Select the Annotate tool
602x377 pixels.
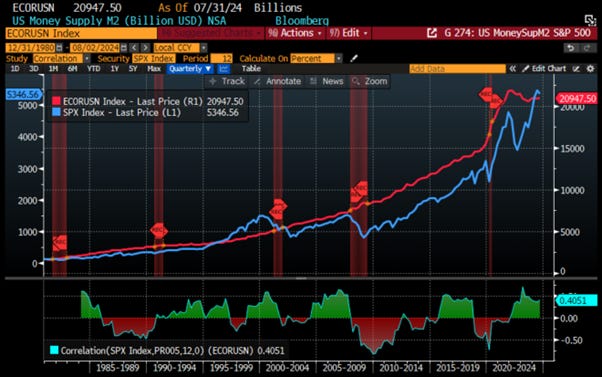click(x=278, y=81)
